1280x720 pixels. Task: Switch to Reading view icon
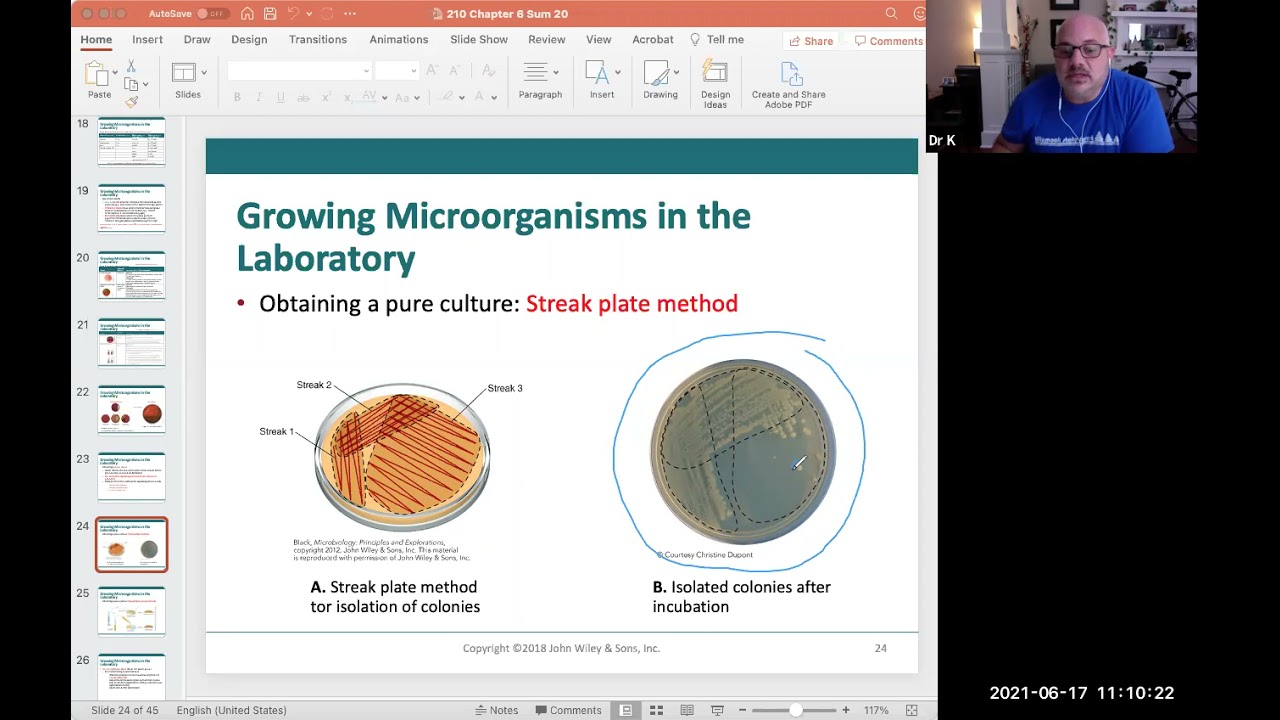687,710
